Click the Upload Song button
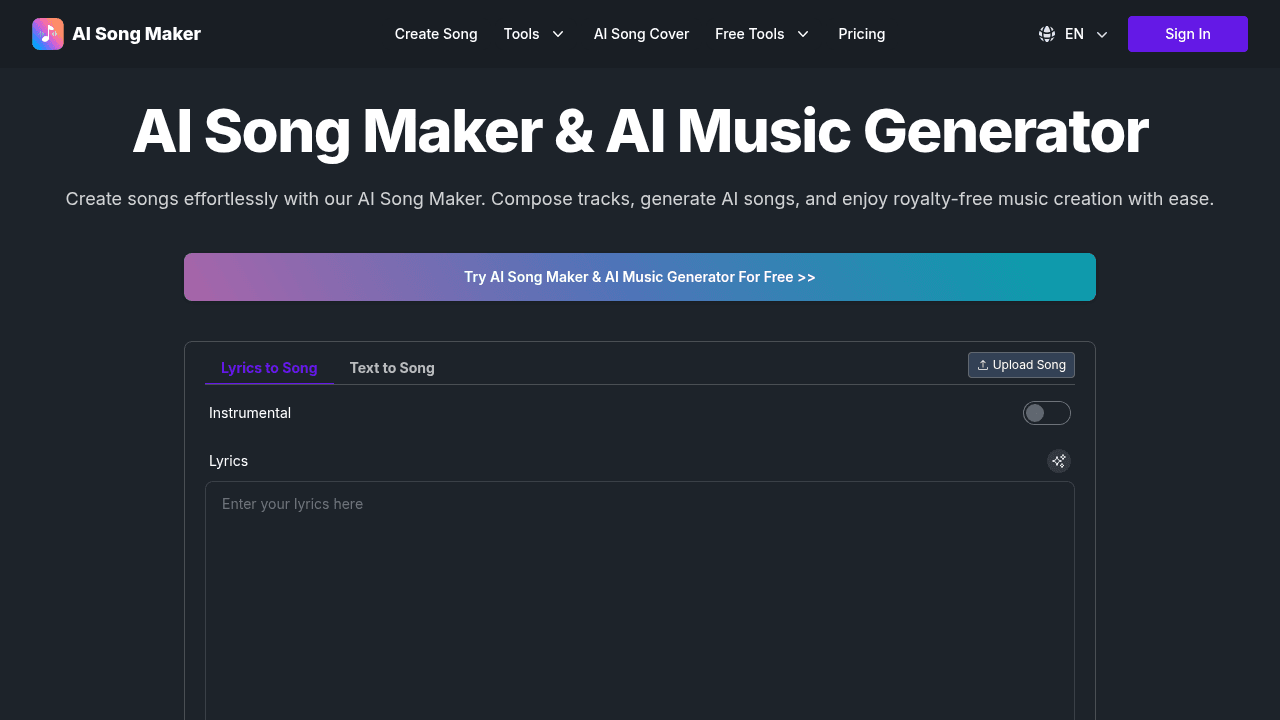Screen dimensions: 1280x720 pyautogui.click(x=1021, y=365)
